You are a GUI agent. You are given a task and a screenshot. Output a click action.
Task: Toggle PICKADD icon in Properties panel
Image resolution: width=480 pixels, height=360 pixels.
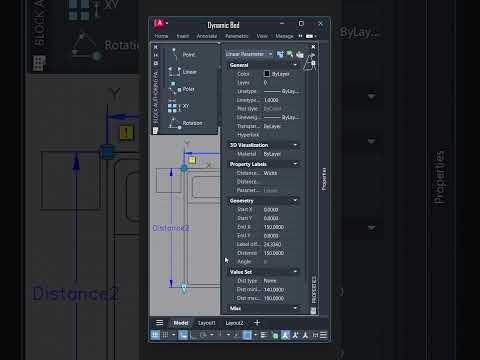(x=280, y=54)
